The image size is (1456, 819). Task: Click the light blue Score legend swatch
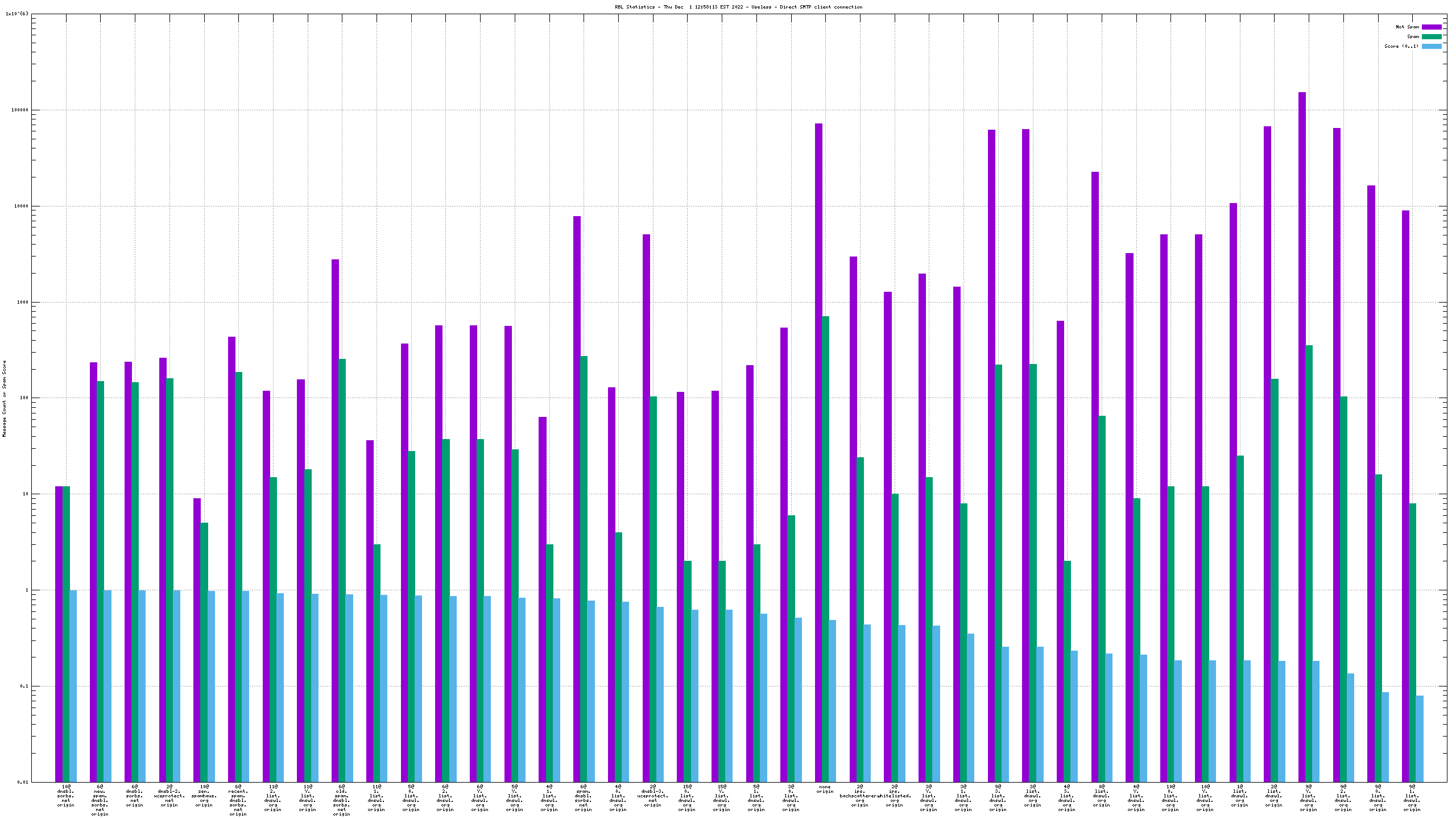coord(1431,46)
